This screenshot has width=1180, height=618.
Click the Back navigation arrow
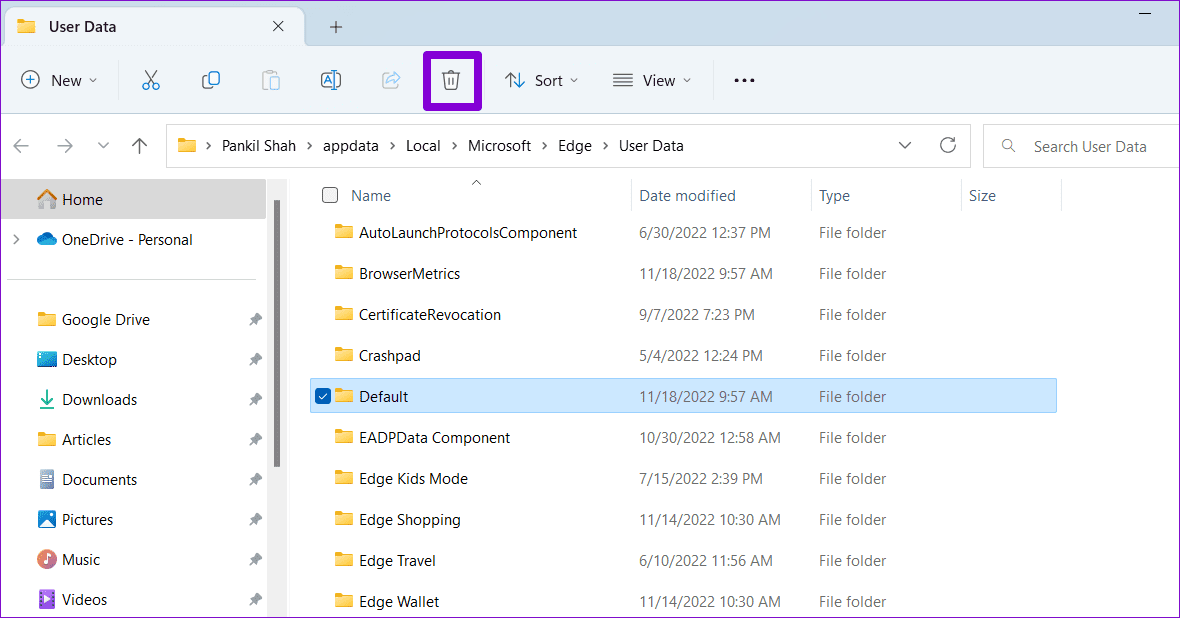(22, 146)
